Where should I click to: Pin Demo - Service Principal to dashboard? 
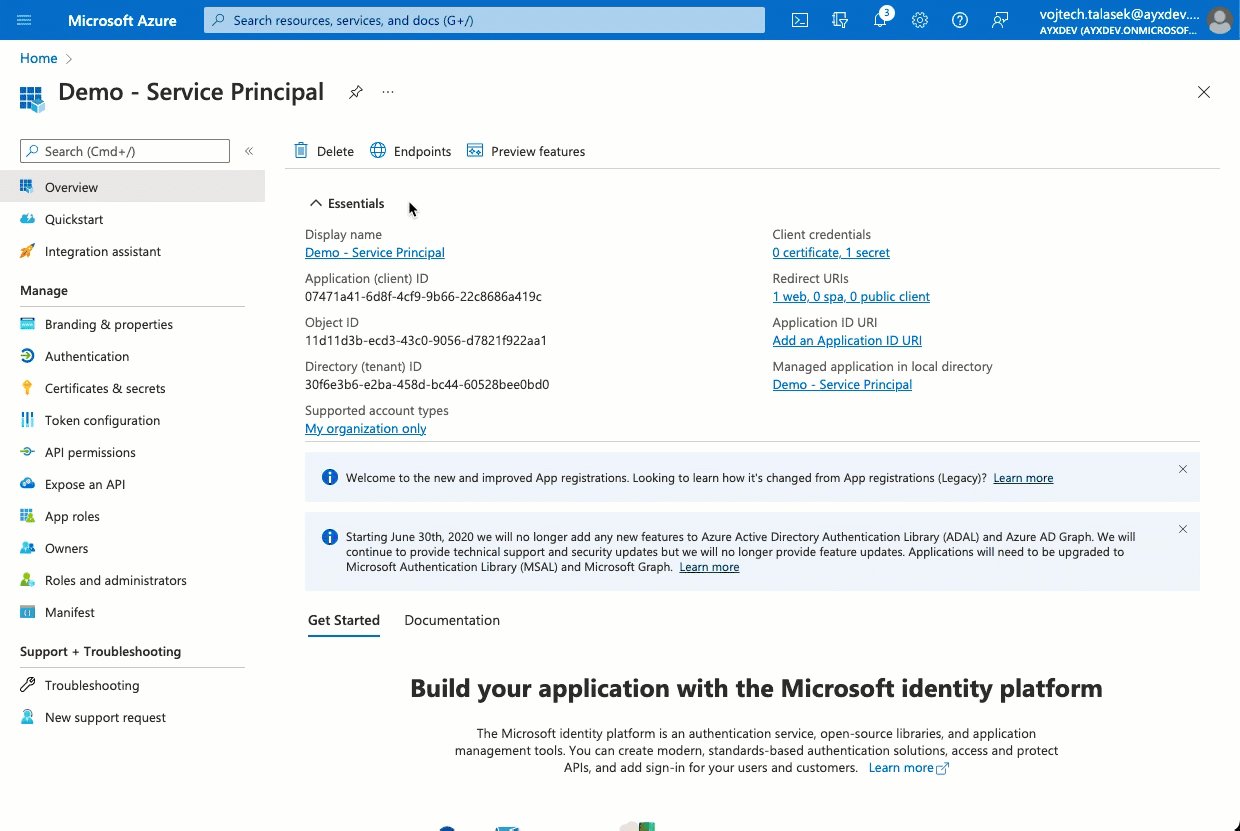tap(355, 92)
